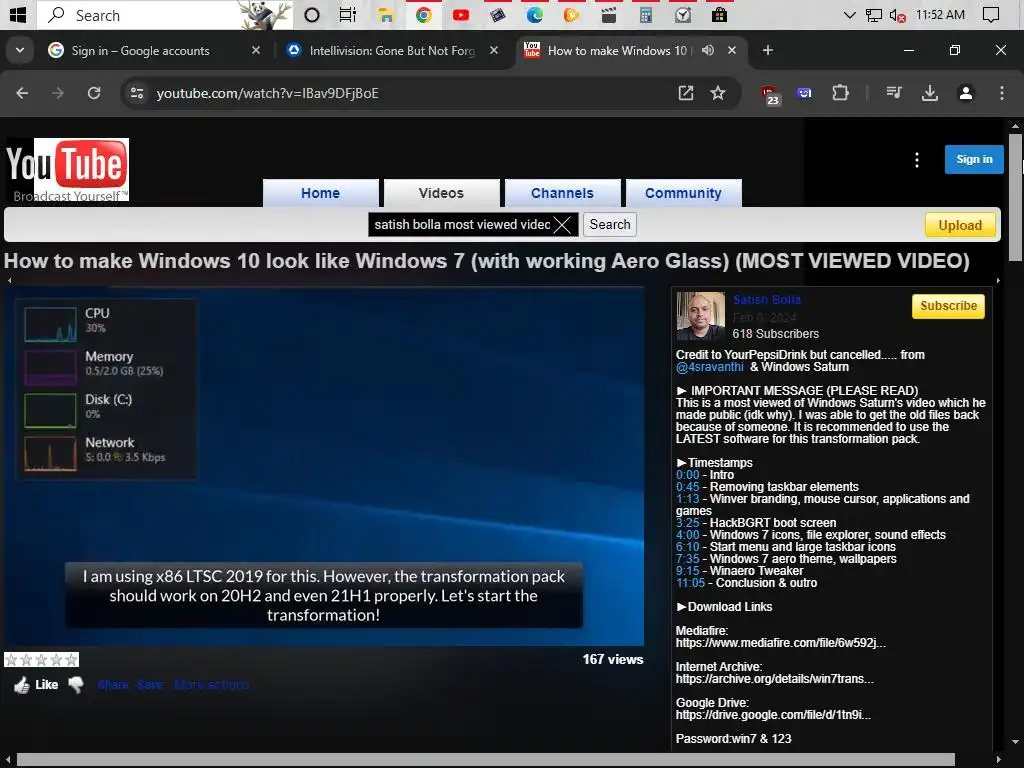Rate the video with the third star
Image resolution: width=1024 pixels, height=768 pixels.
(41, 660)
